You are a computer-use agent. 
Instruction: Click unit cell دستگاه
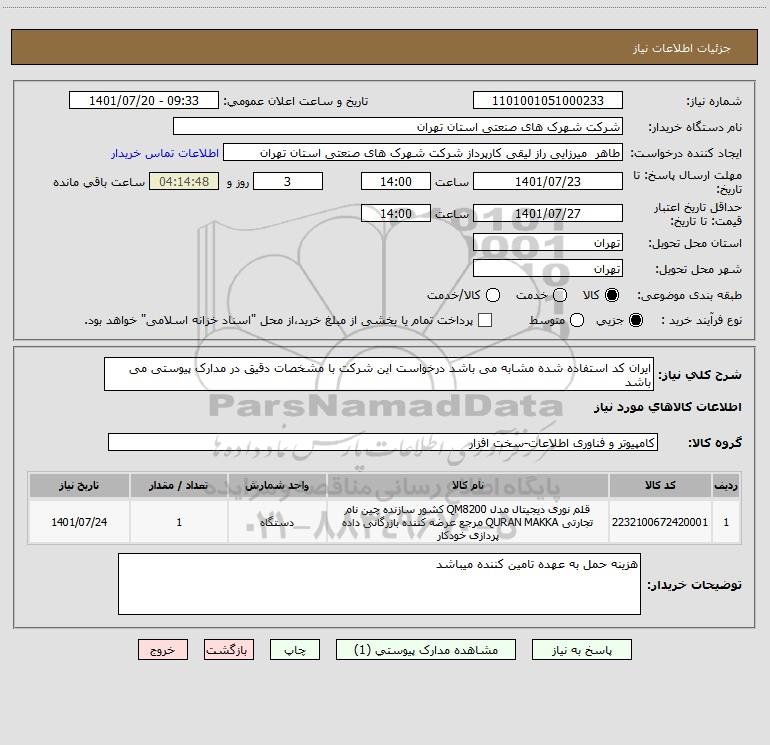point(277,522)
